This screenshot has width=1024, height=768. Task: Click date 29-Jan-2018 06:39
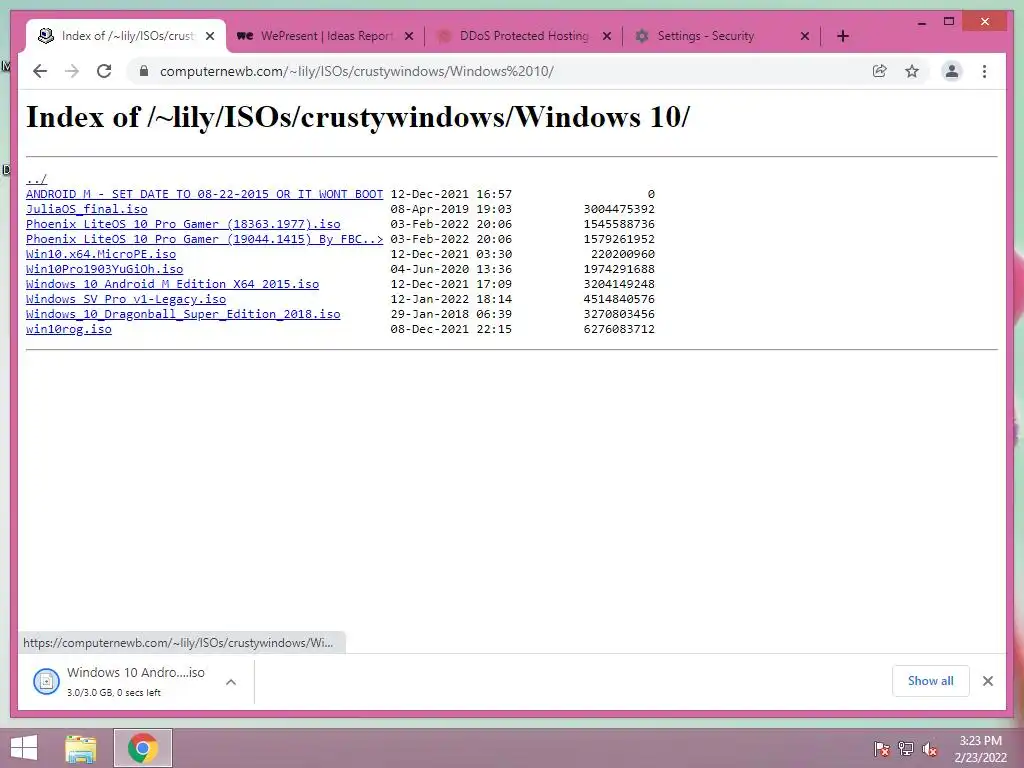pos(451,314)
